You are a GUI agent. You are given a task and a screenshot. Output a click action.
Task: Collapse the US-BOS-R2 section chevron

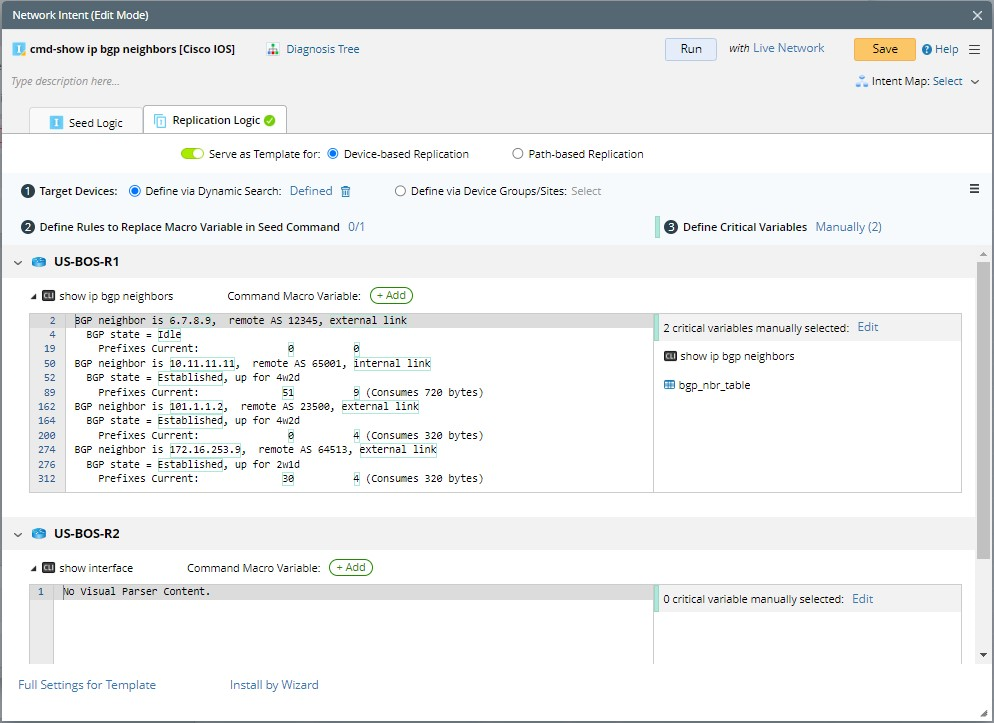click(18, 534)
